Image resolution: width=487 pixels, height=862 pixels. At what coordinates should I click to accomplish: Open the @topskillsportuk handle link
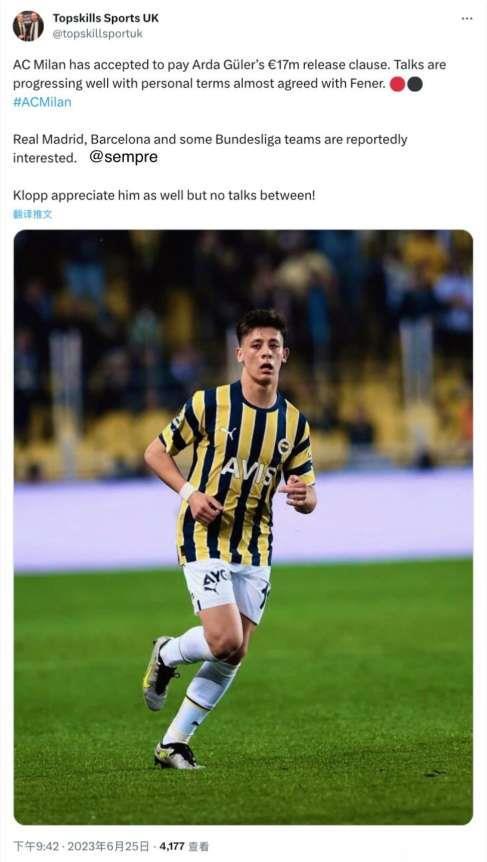coord(97,34)
